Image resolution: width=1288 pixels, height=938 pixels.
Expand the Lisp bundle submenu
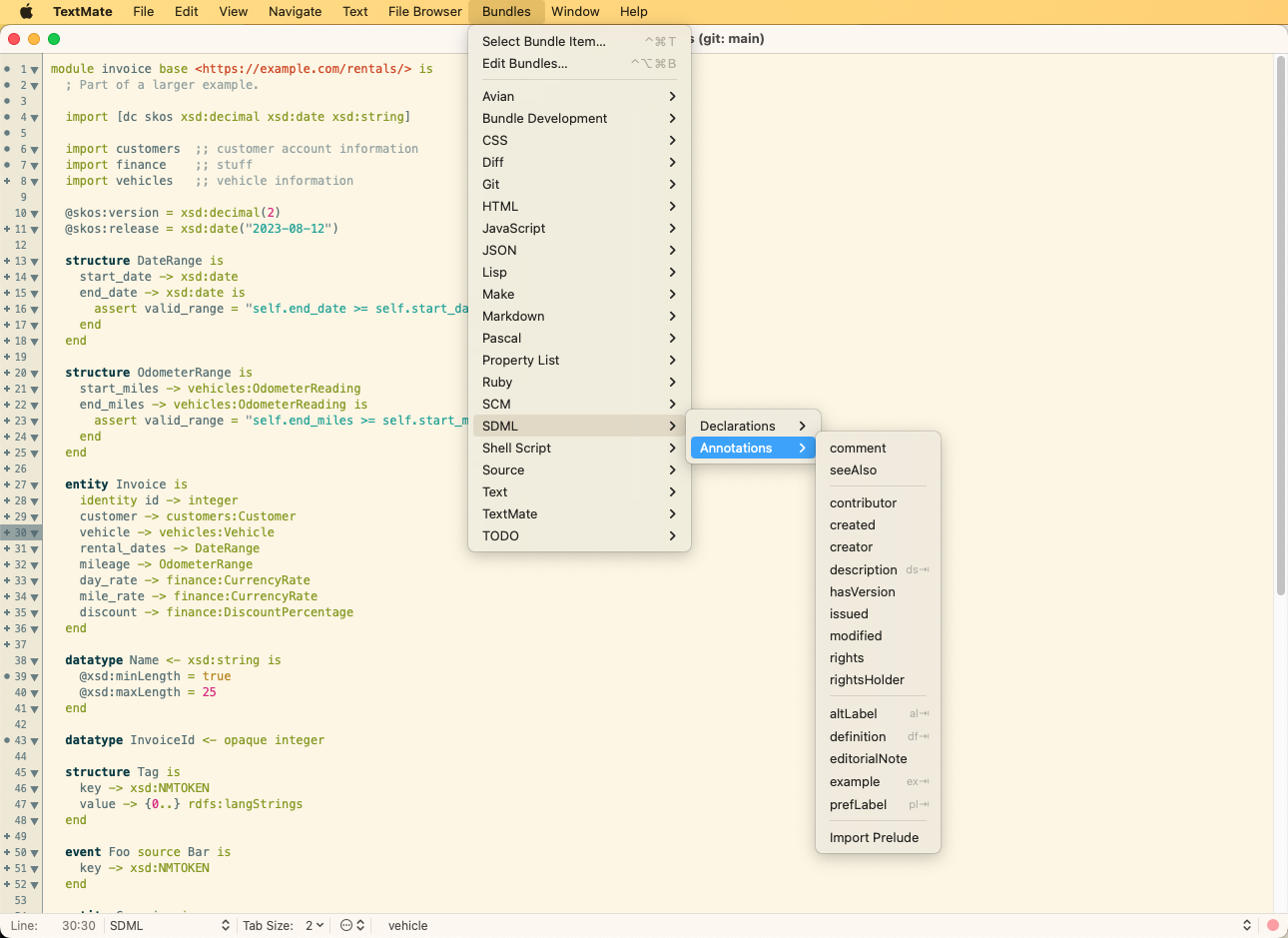coord(579,272)
